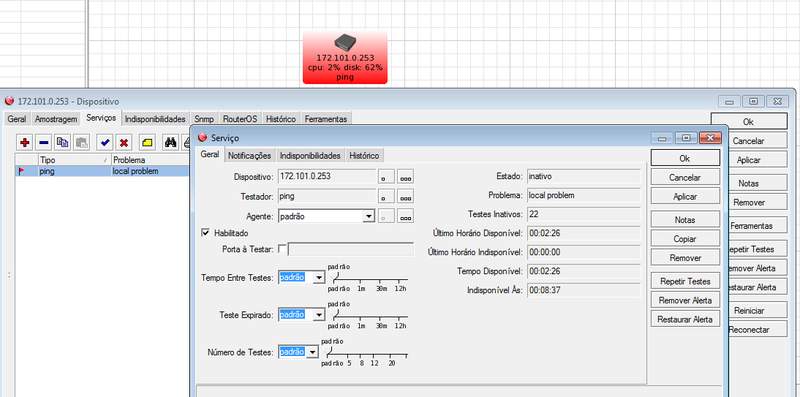Select the red 172.101.0.253 device on map
Image resolution: width=800 pixels, height=397 pixels.
click(345, 57)
